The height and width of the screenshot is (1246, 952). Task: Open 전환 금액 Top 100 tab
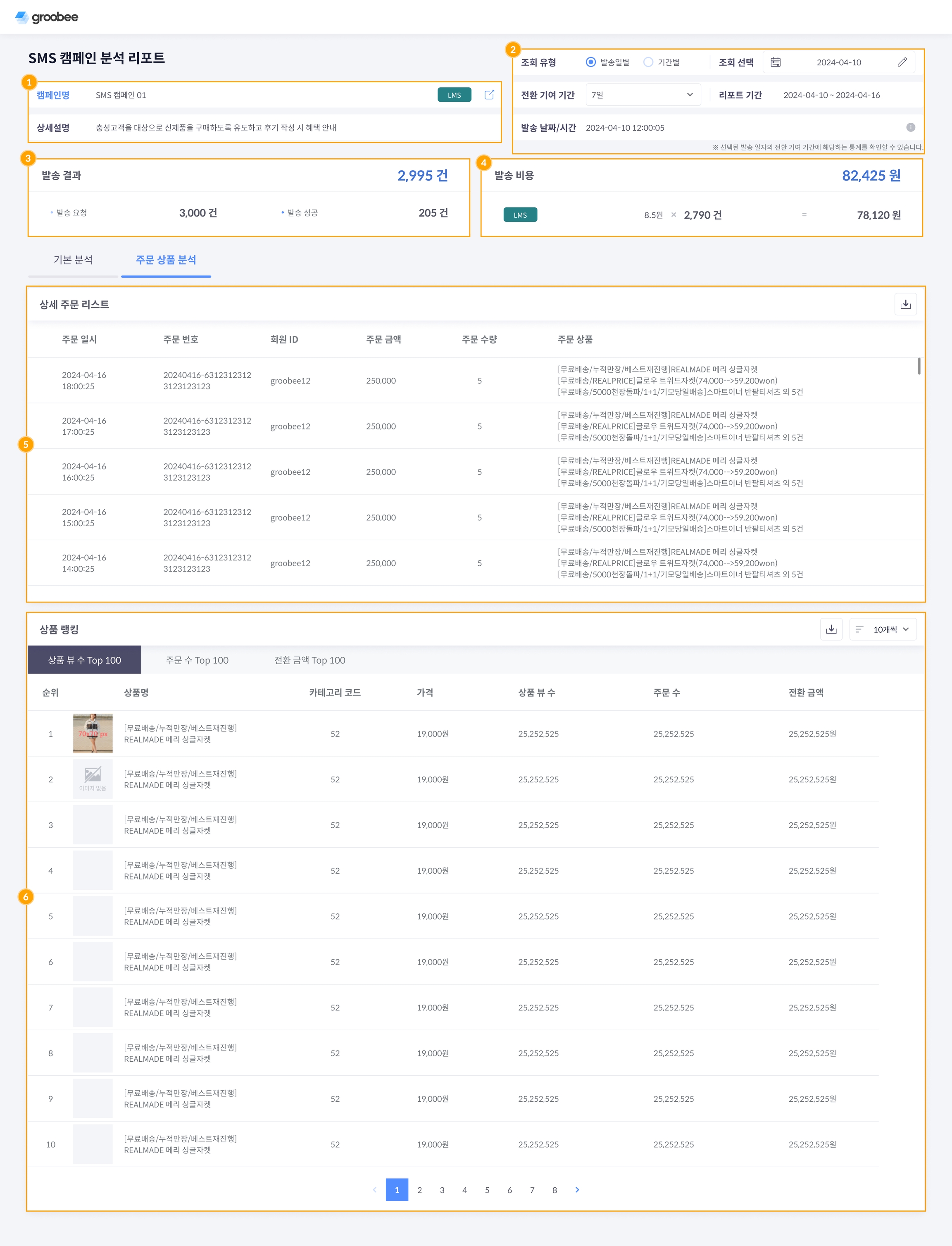click(309, 660)
